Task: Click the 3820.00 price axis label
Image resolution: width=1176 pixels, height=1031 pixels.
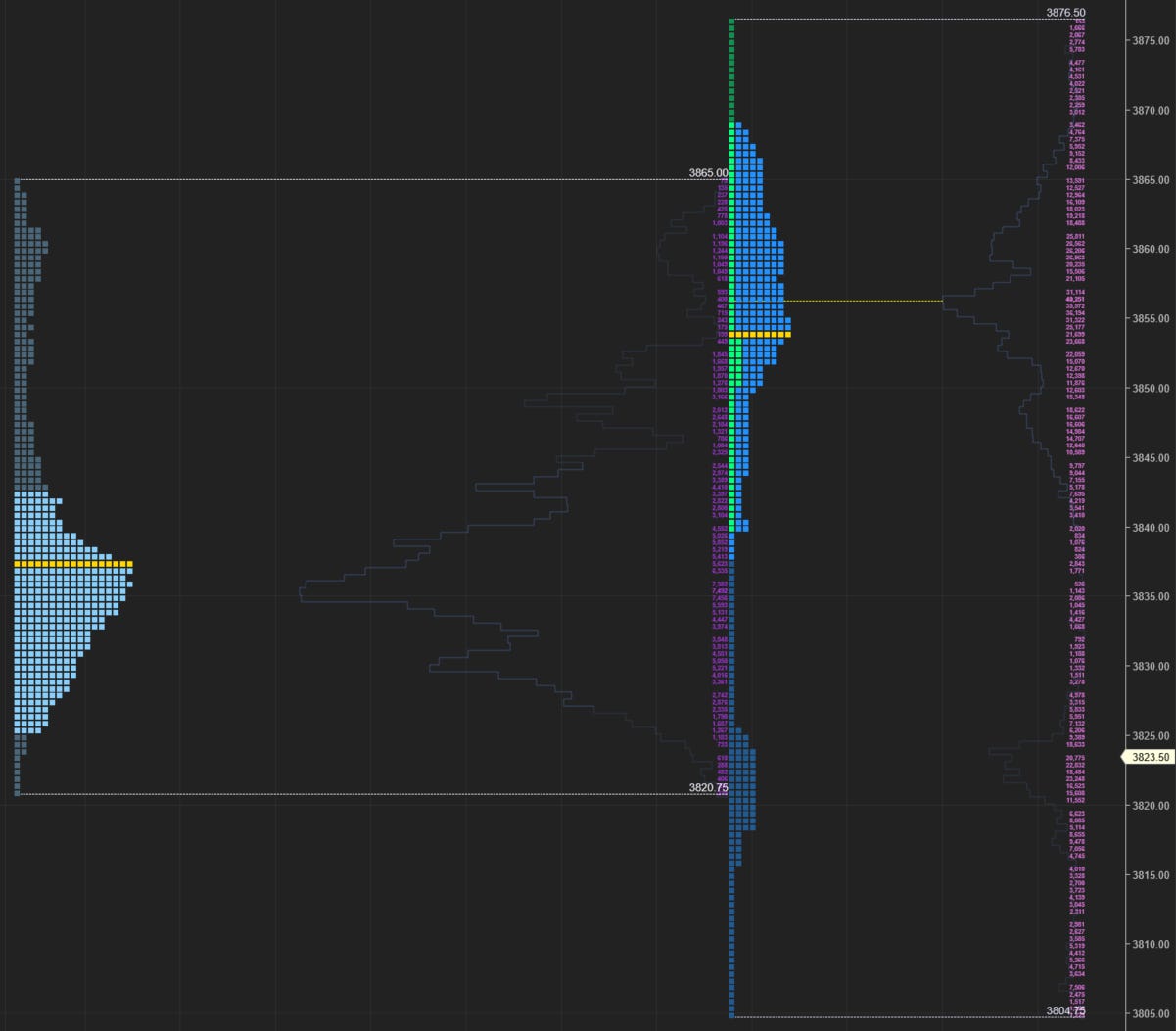Action: point(1150,806)
